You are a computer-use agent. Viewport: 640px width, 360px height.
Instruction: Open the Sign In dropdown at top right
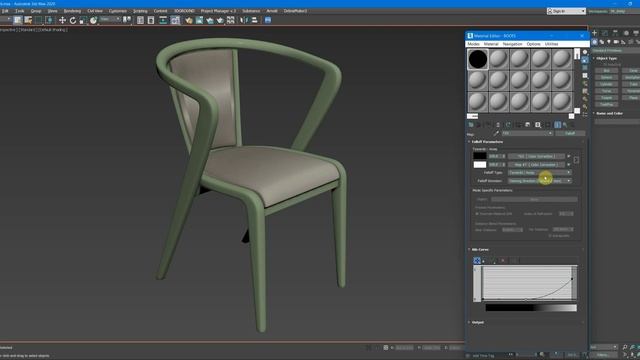[x=566, y=11]
